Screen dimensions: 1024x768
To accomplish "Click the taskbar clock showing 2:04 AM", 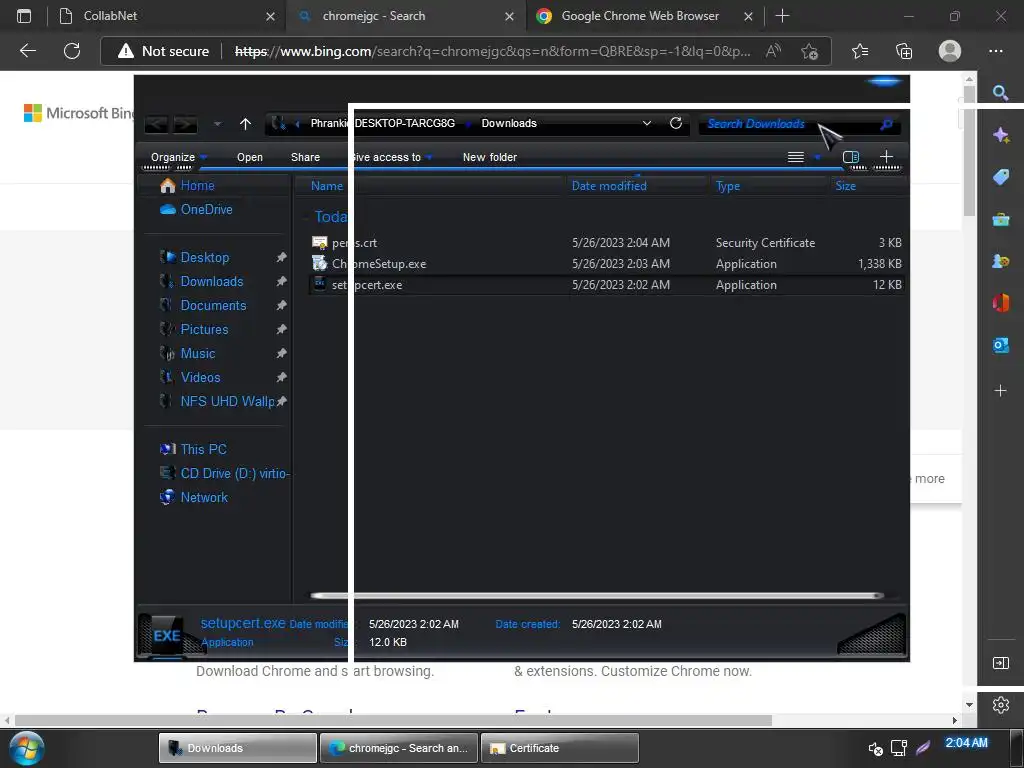I will pos(967,743).
